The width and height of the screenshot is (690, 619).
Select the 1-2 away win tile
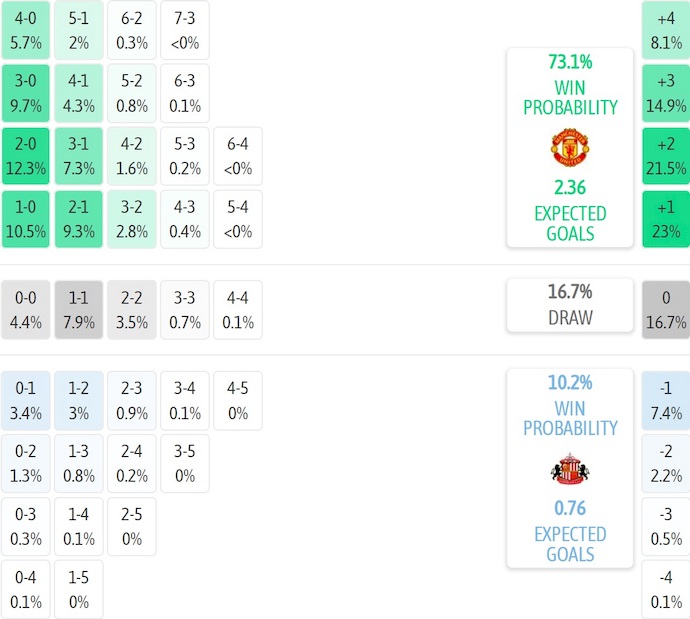click(x=78, y=400)
